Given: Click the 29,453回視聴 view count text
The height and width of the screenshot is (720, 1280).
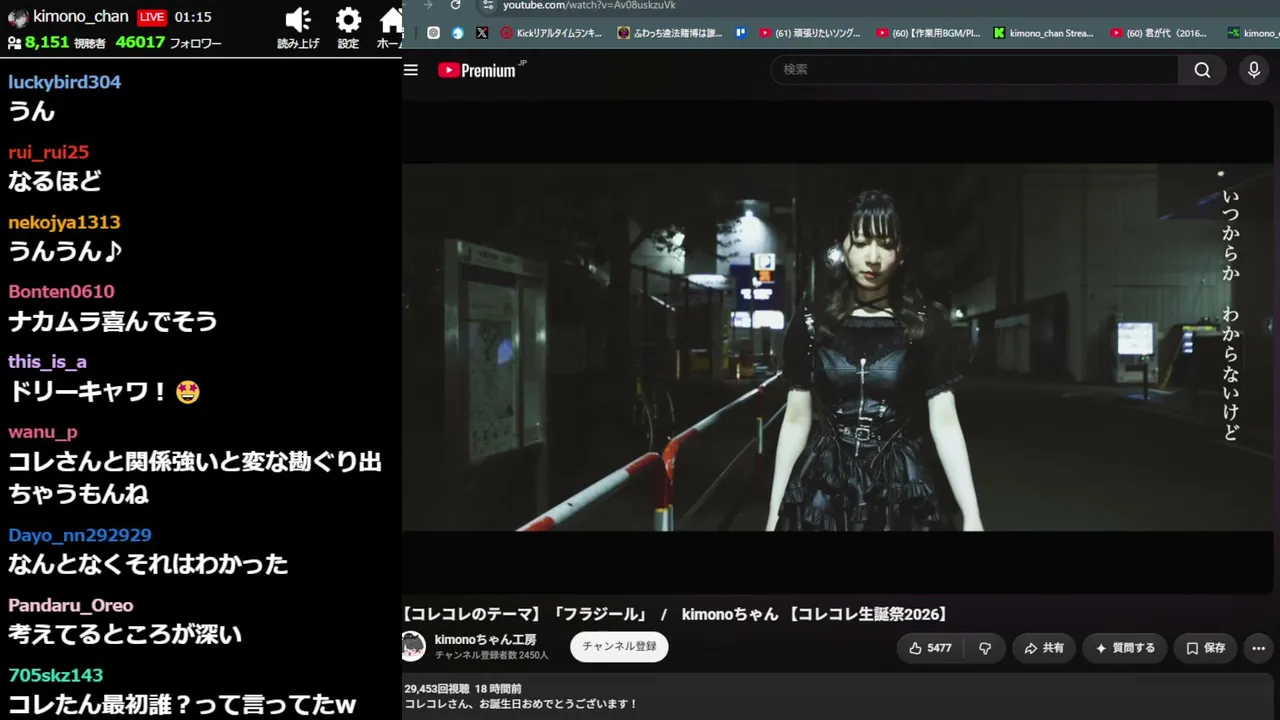Looking at the screenshot, I should point(435,689).
